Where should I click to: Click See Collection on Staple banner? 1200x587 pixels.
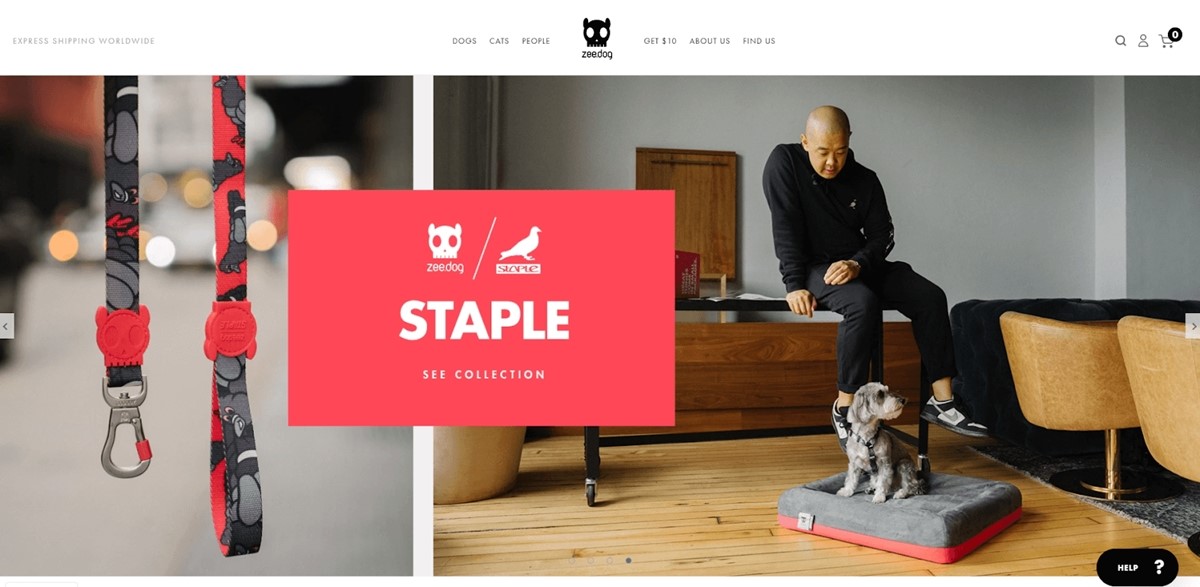click(484, 375)
